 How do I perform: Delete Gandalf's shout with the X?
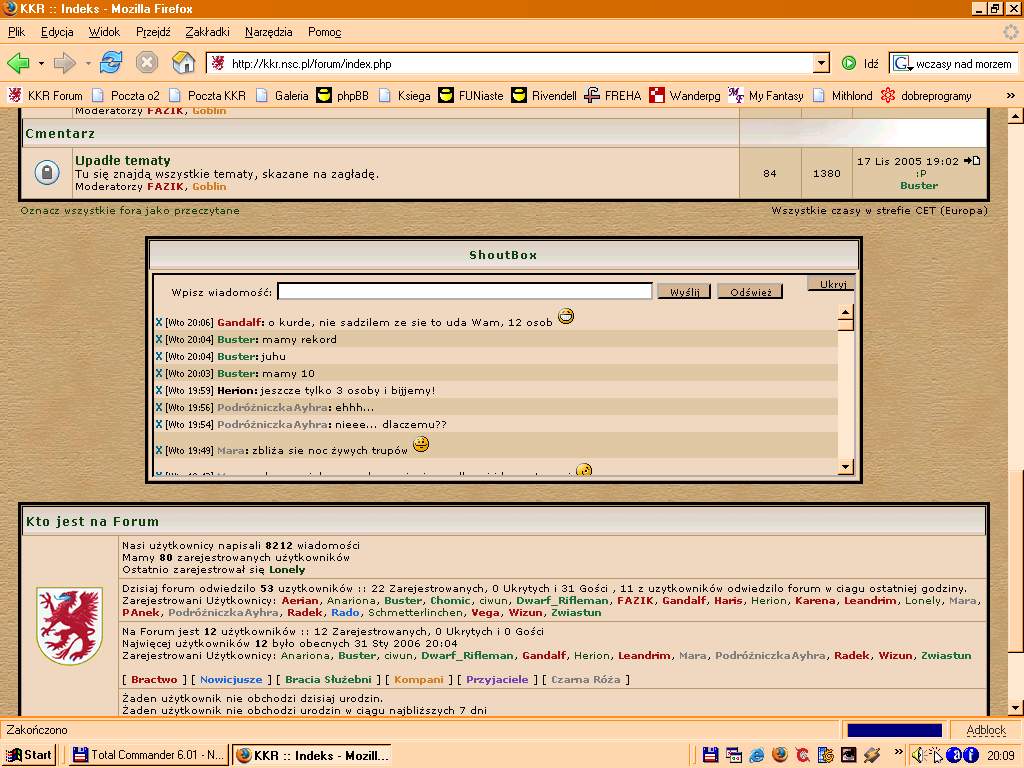[159, 322]
